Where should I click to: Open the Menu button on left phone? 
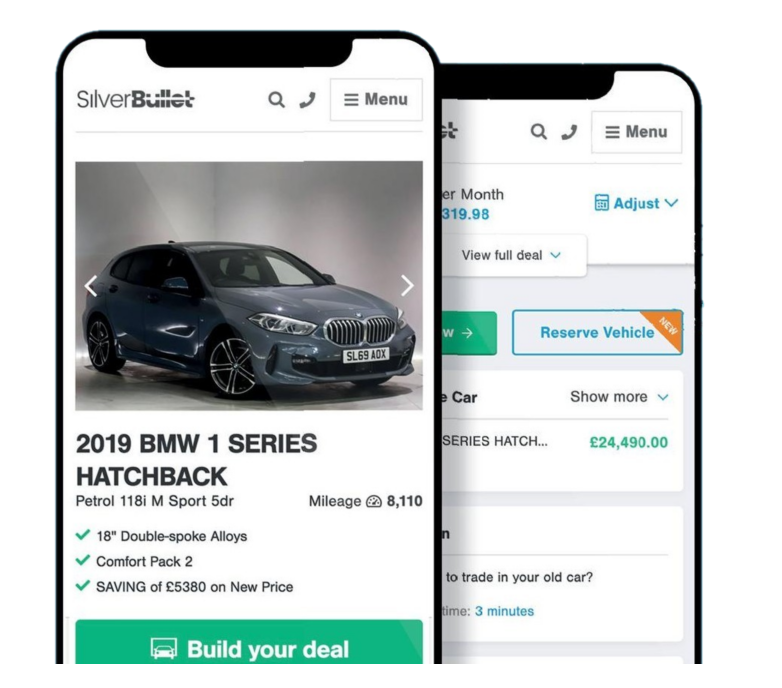pyautogui.click(x=376, y=100)
